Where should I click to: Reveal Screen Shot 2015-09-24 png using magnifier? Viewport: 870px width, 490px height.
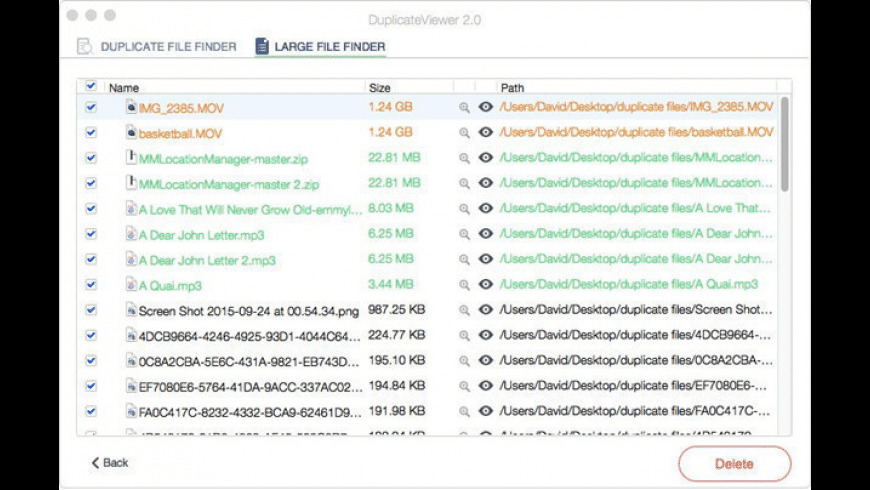[464, 310]
